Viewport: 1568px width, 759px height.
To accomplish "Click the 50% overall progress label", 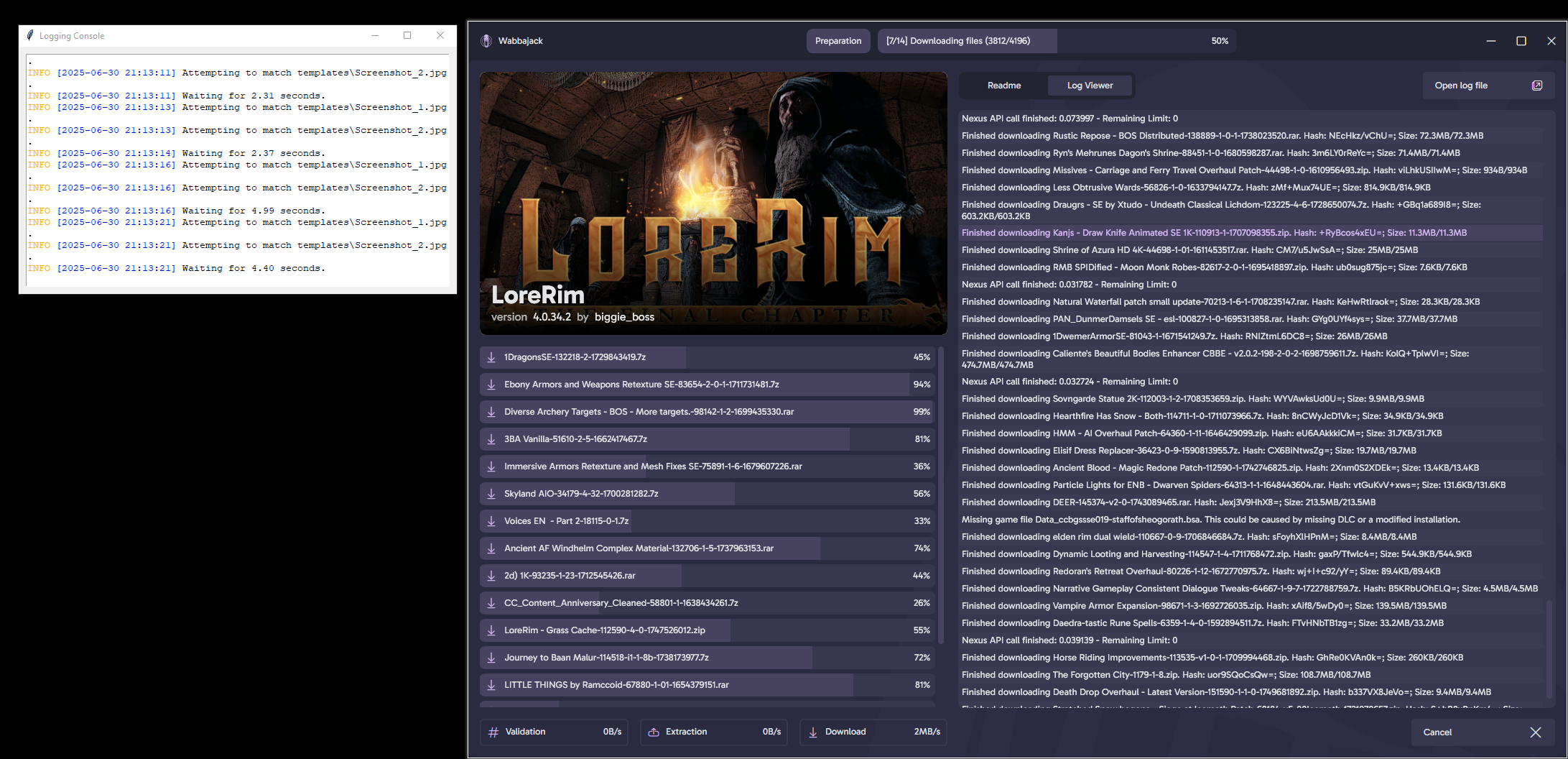I will coord(1220,41).
